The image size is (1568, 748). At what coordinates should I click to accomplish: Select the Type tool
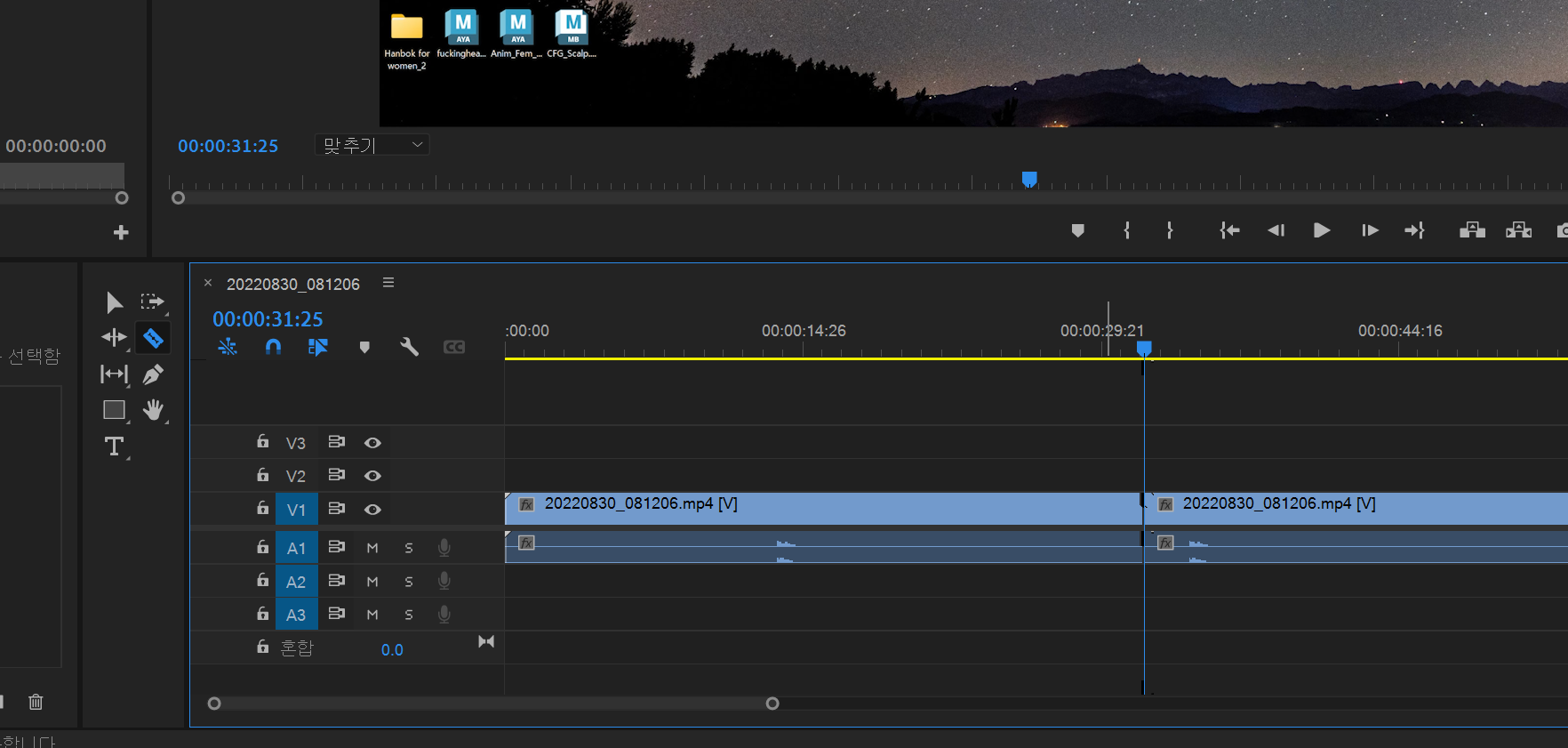[x=114, y=446]
